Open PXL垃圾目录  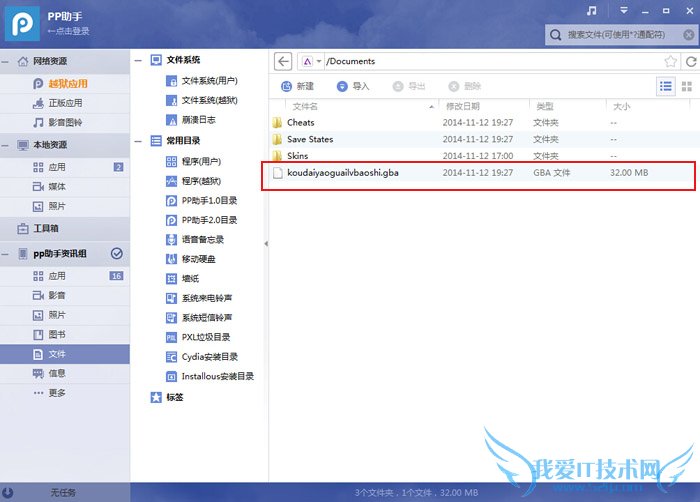tap(198, 337)
